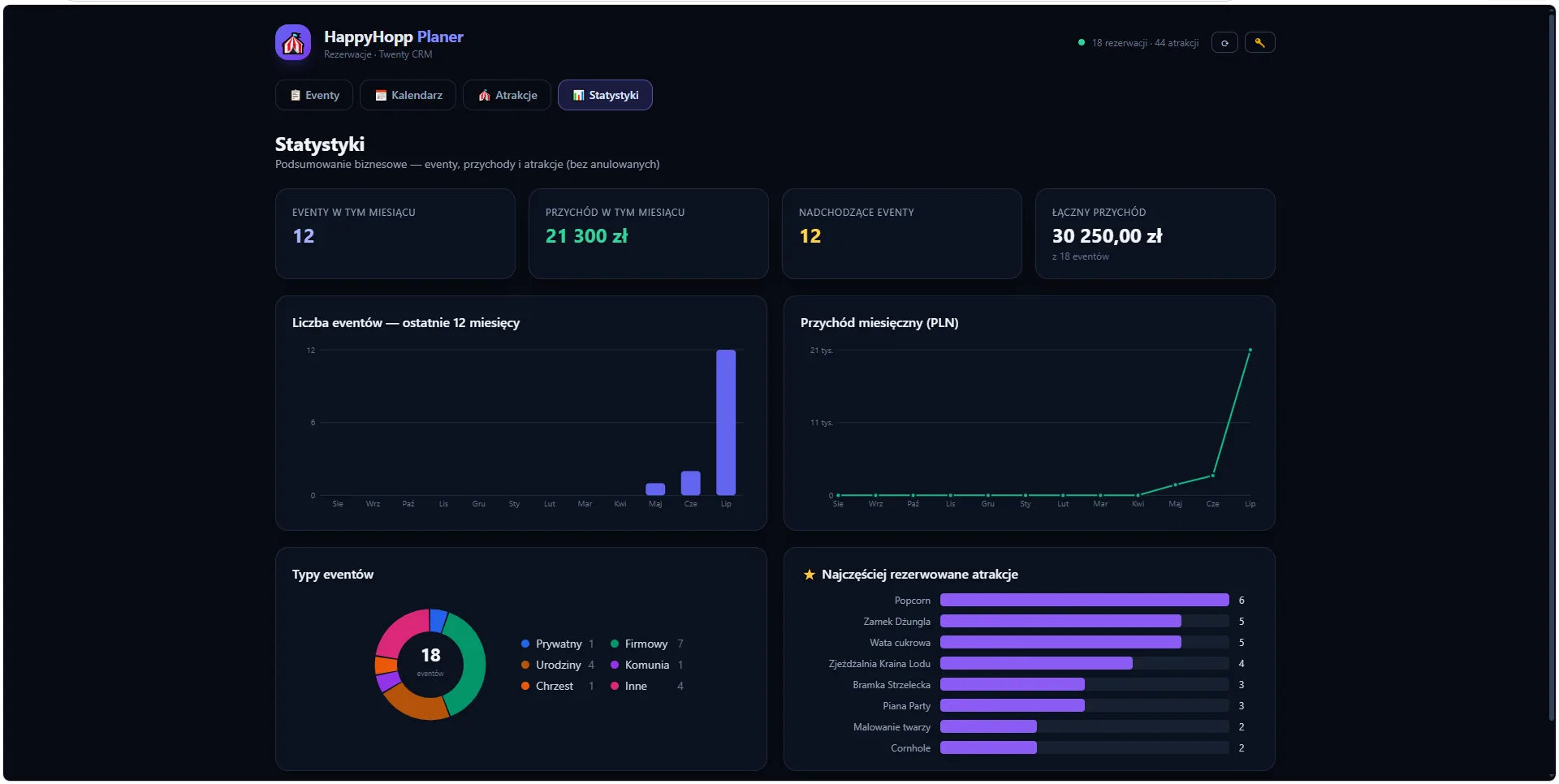1559x784 pixels.
Task: Click the 'z 18 eventów' caption
Action: (x=1081, y=256)
